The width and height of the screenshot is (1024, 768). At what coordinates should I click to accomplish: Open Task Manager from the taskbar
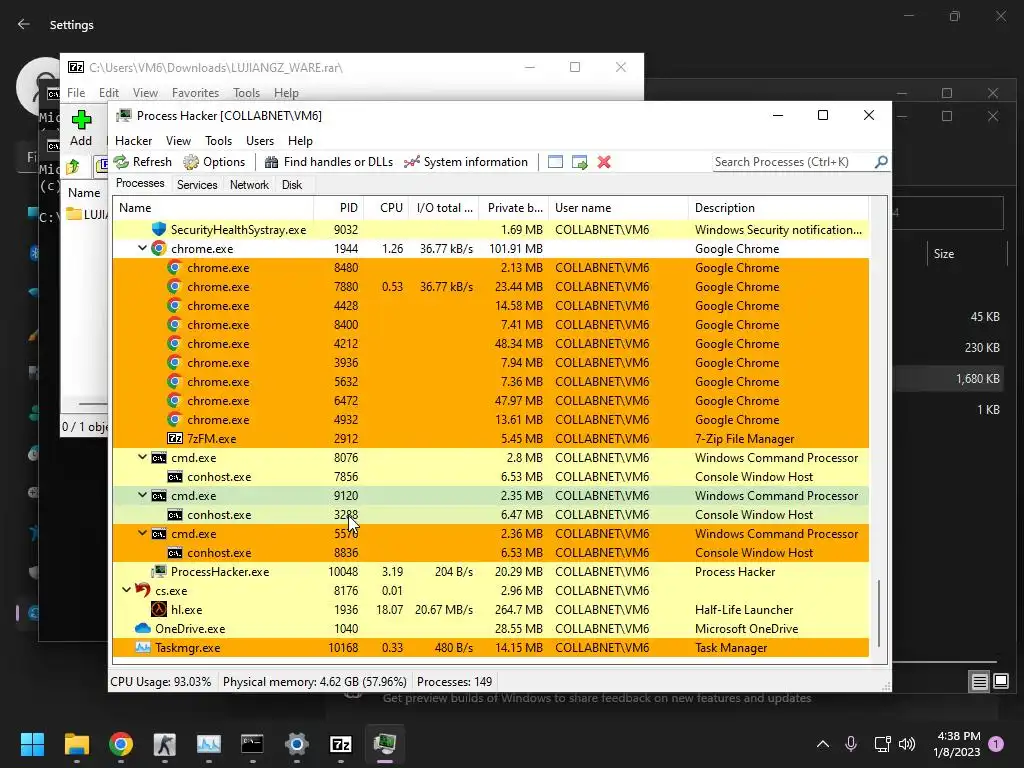(x=208, y=744)
